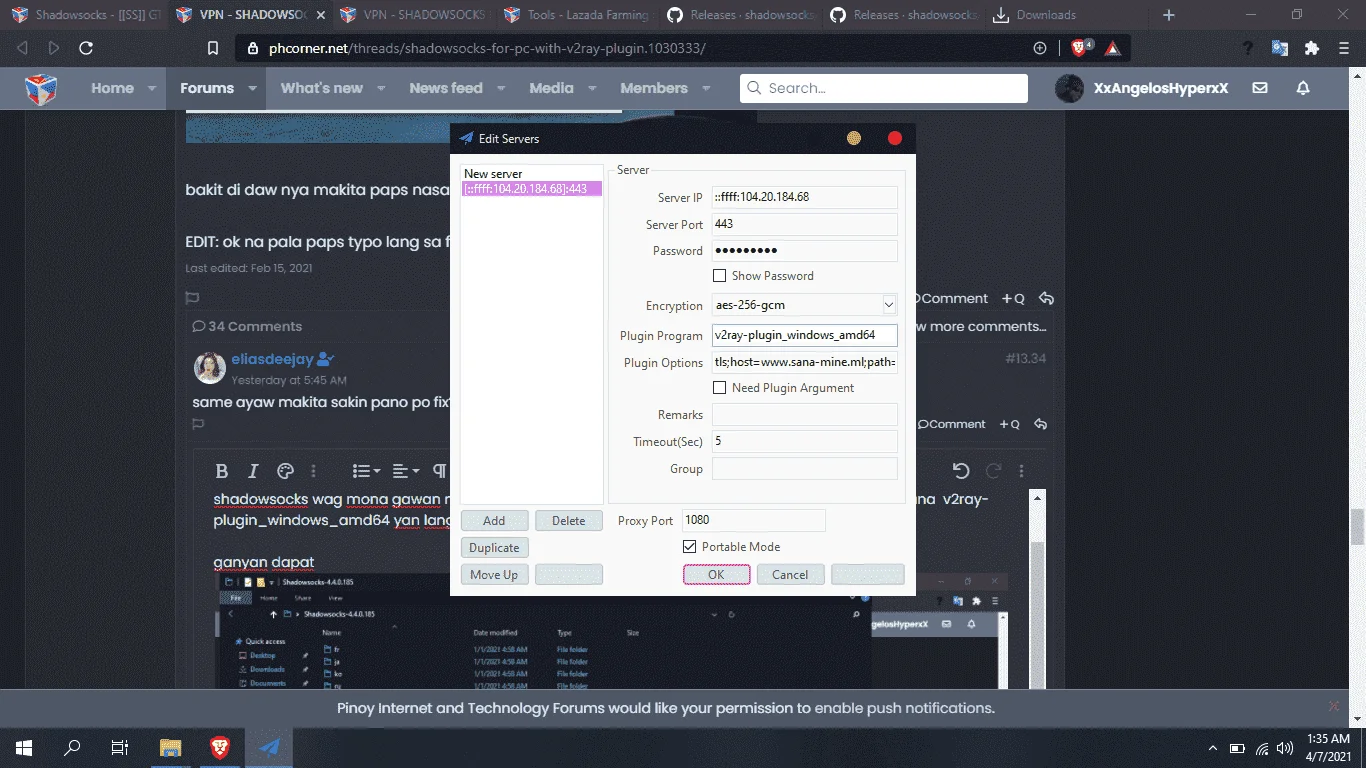Expand the Home menu arrow
The height and width of the screenshot is (768, 1366).
point(152,88)
